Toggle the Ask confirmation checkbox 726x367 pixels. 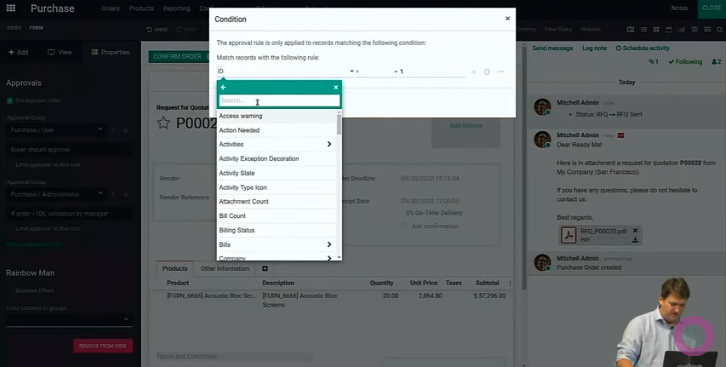tap(404, 226)
